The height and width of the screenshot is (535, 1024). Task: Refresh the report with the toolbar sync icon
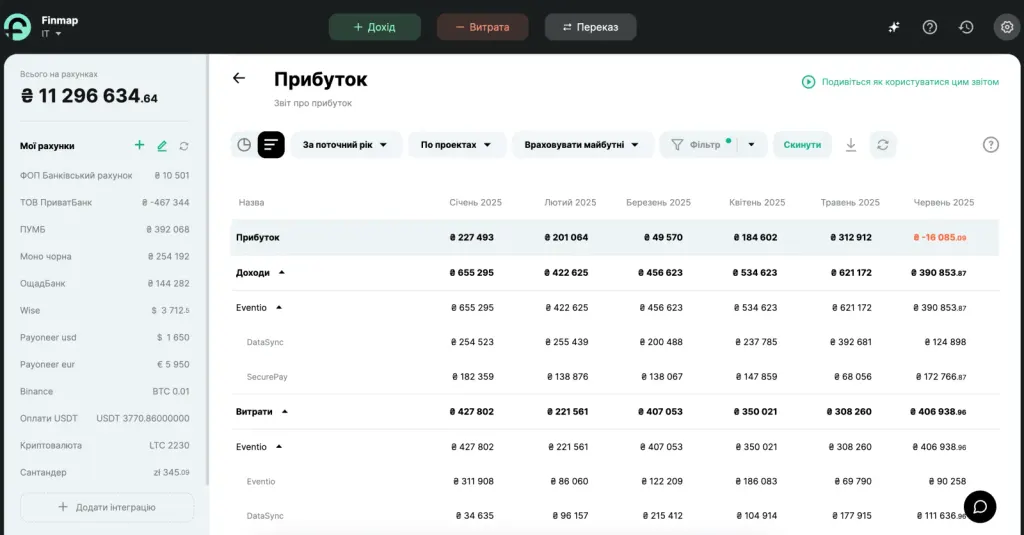pos(883,144)
